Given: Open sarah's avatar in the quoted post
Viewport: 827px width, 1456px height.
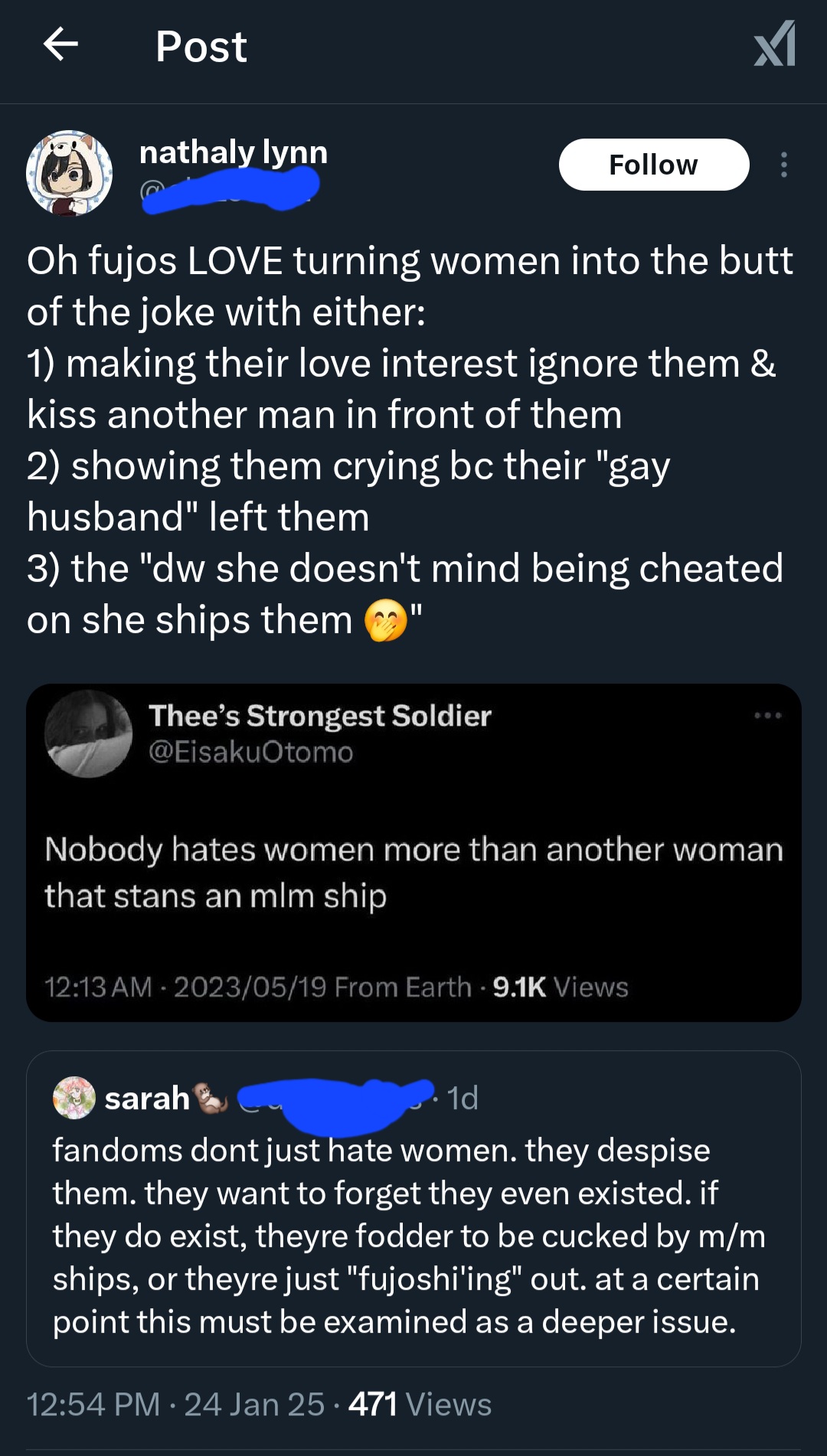Looking at the screenshot, I should coord(74,1098).
